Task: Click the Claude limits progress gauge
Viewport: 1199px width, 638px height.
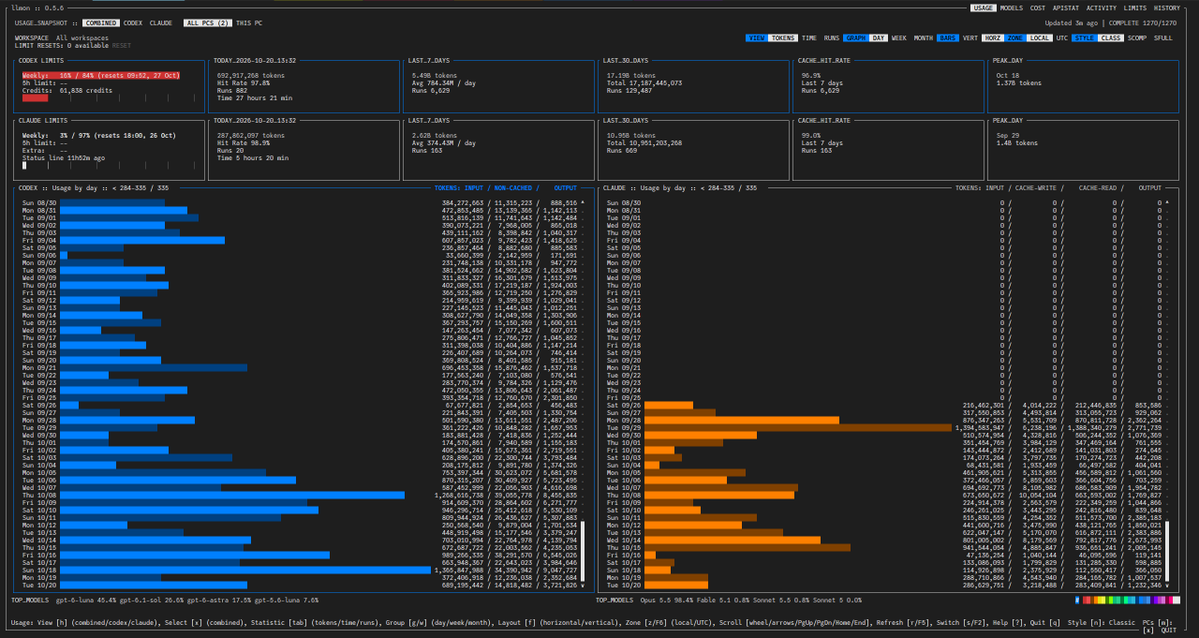Action: [x=109, y=165]
